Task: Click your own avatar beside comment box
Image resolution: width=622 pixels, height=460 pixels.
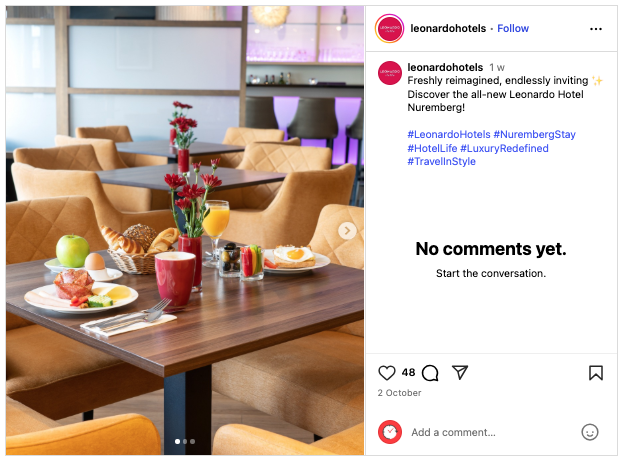Action: point(390,432)
